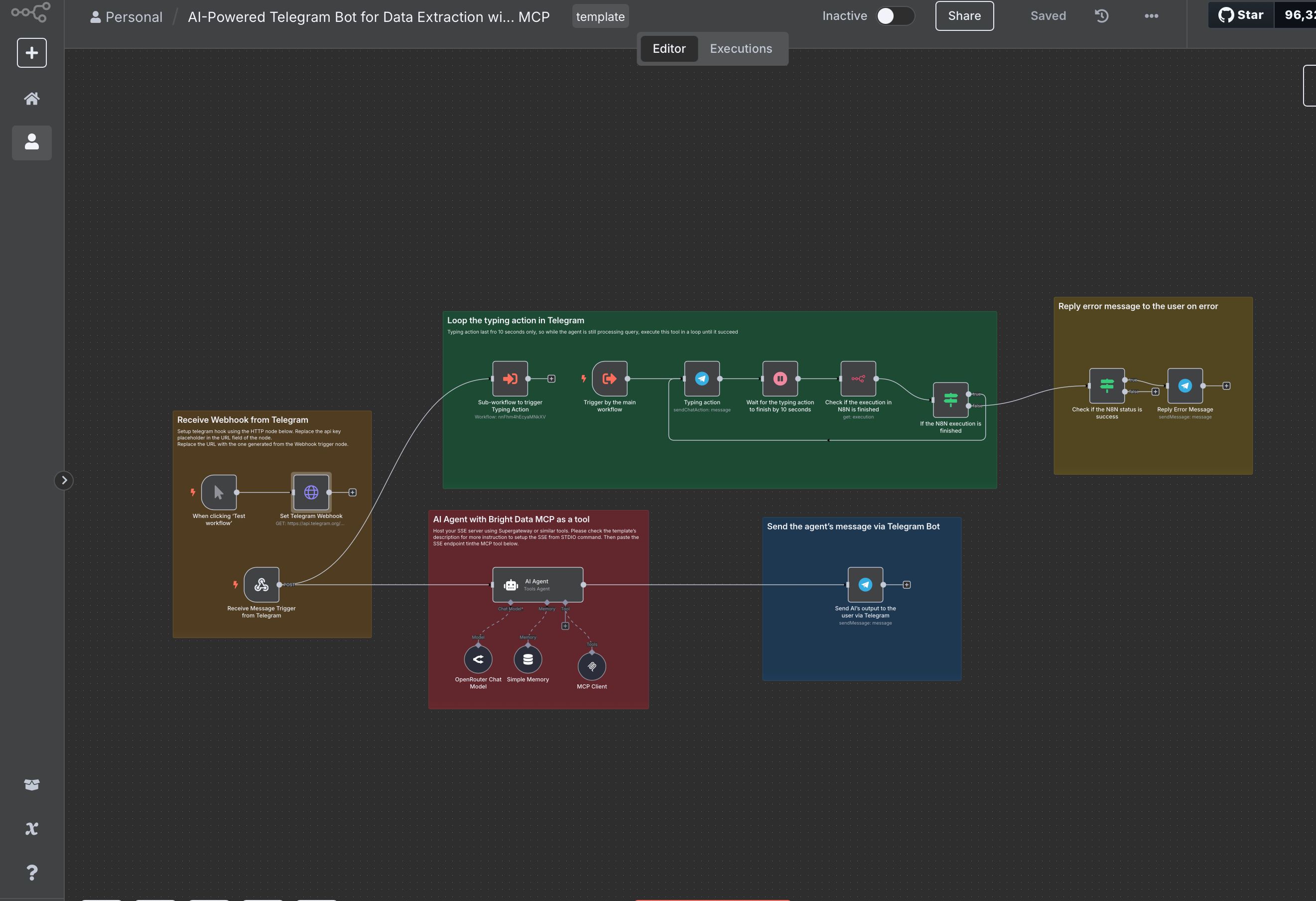Open workflow history icon
The height and width of the screenshot is (901, 1316).
click(x=1101, y=16)
